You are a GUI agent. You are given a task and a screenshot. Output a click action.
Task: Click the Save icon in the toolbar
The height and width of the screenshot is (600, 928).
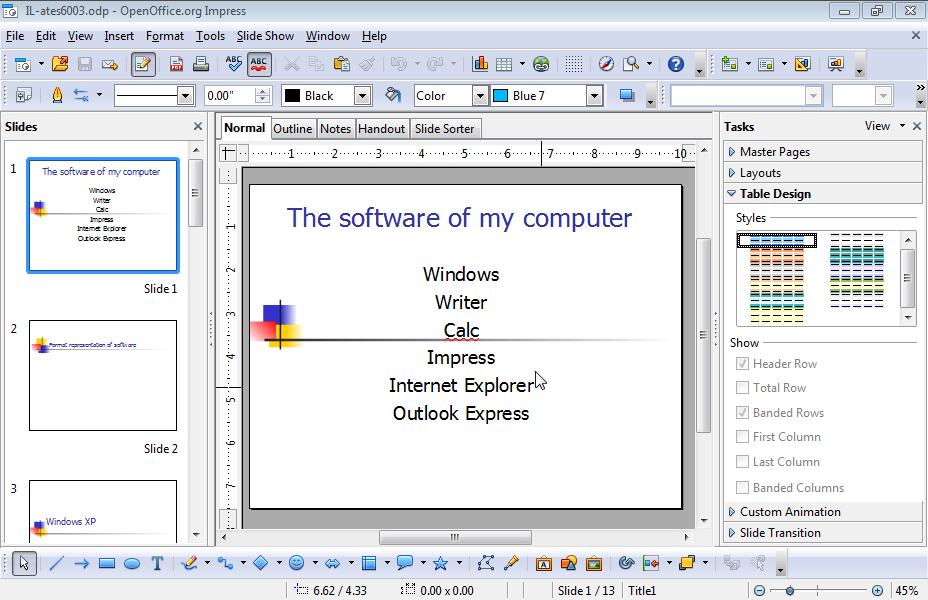point(85,64)
